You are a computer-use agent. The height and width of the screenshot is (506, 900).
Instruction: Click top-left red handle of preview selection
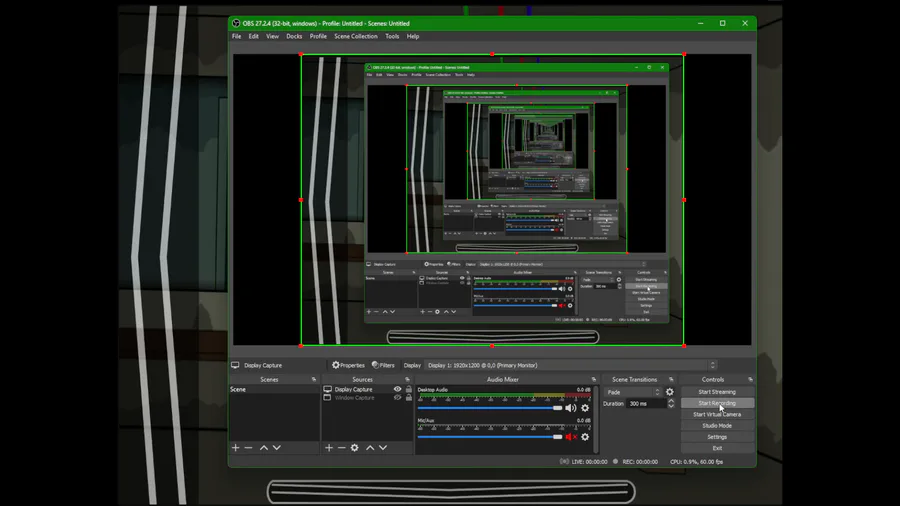(301, 55)
